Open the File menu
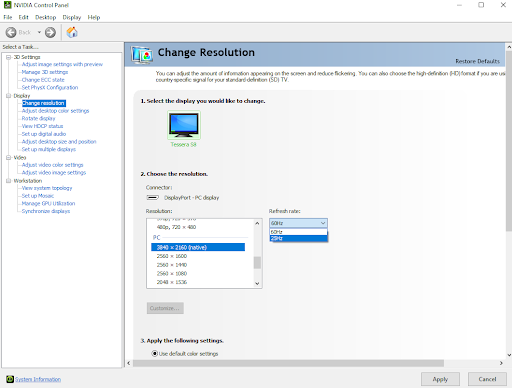 tap(8, 17)
